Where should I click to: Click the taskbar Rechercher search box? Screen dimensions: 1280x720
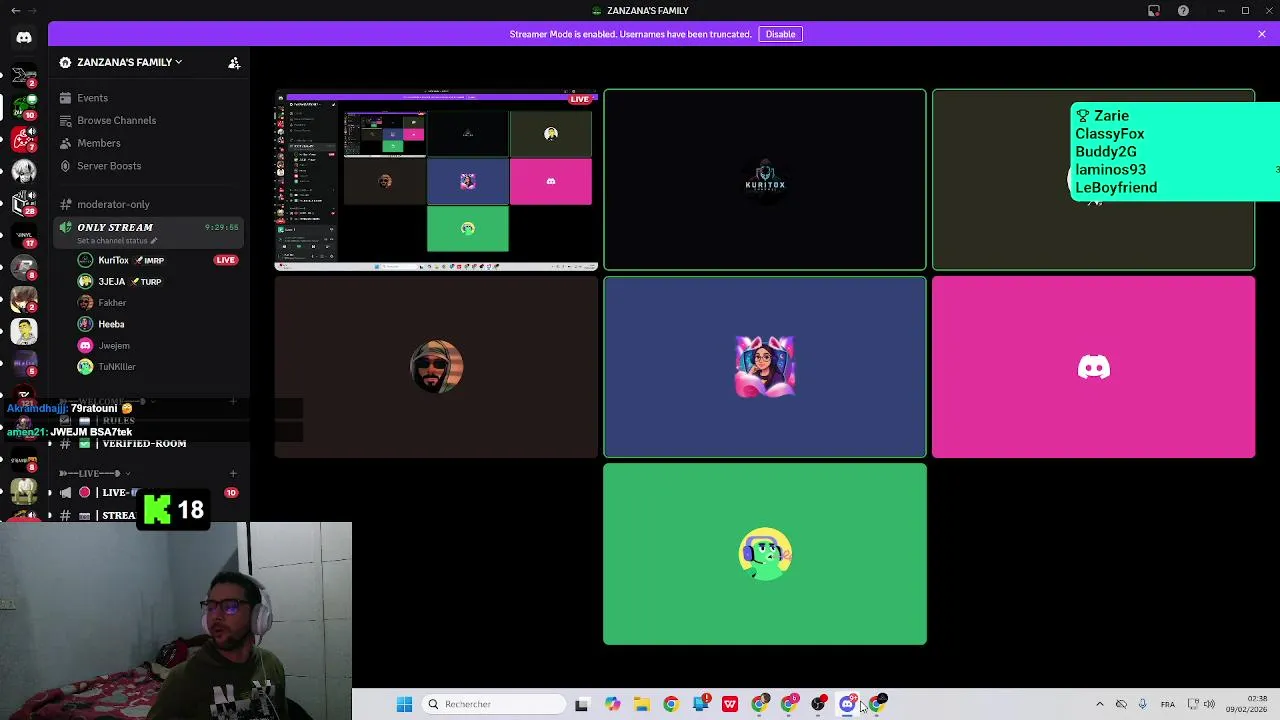(495, 704)
